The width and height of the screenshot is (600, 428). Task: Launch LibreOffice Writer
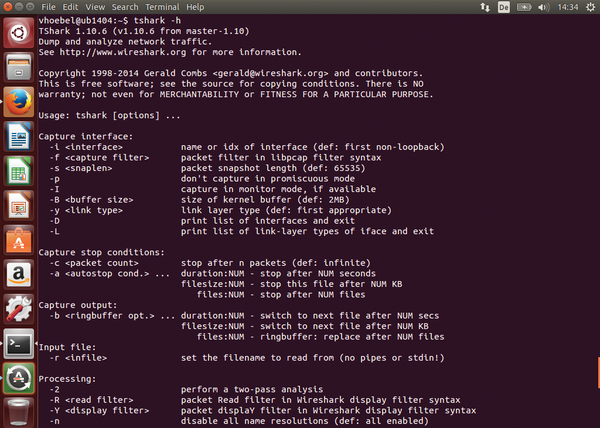18,136
